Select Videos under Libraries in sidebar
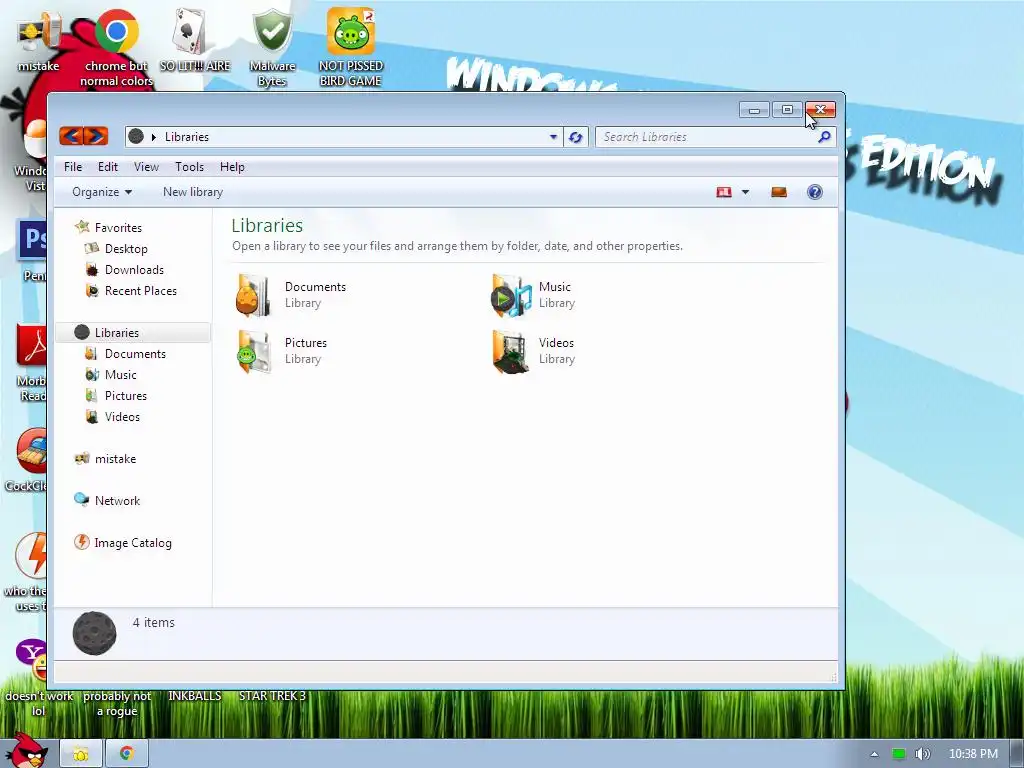This screenshot has height=768, width=1024. pyautogui.click(x=122, y=416)
